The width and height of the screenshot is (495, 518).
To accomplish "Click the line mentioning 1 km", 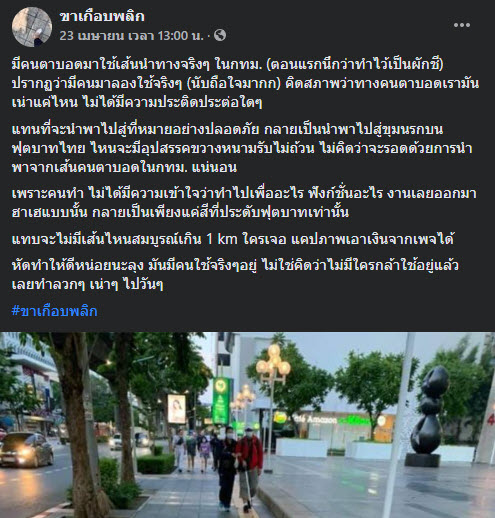I will 233,239.
